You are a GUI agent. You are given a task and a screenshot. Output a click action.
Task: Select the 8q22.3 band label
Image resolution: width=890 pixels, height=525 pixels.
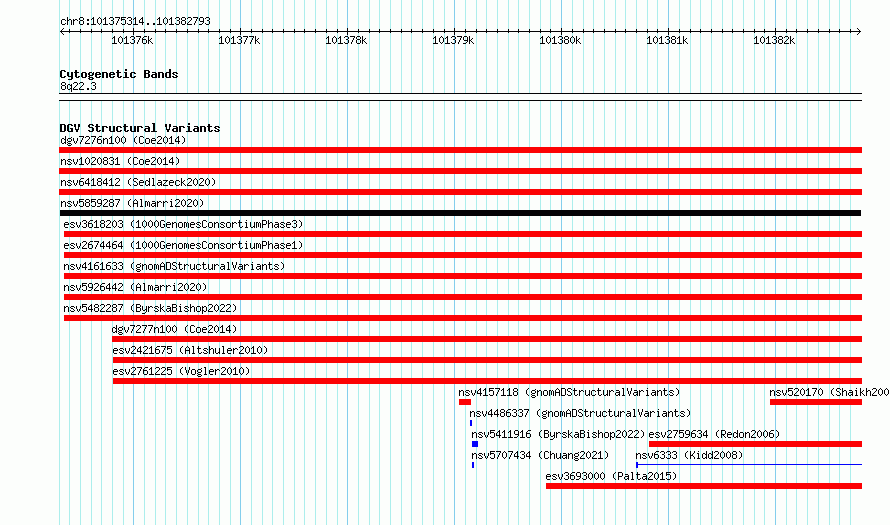coord(78,86)
